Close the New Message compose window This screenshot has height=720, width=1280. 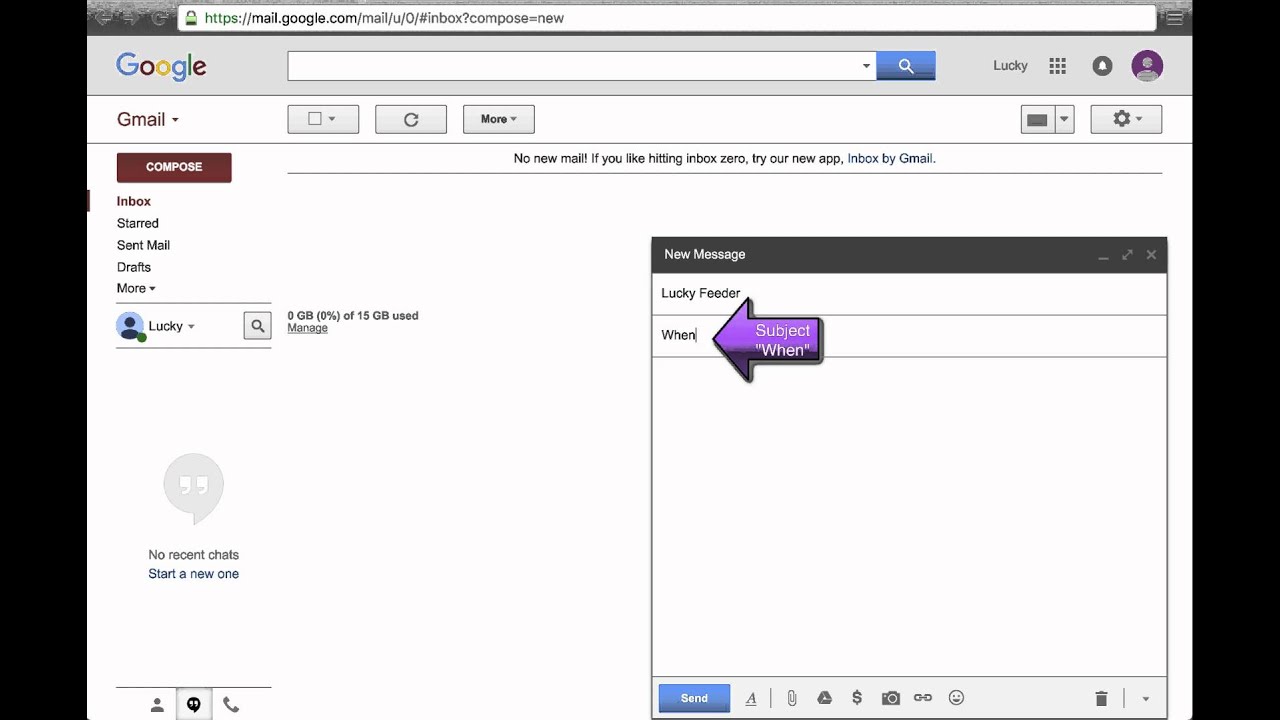pos(1151,255)
